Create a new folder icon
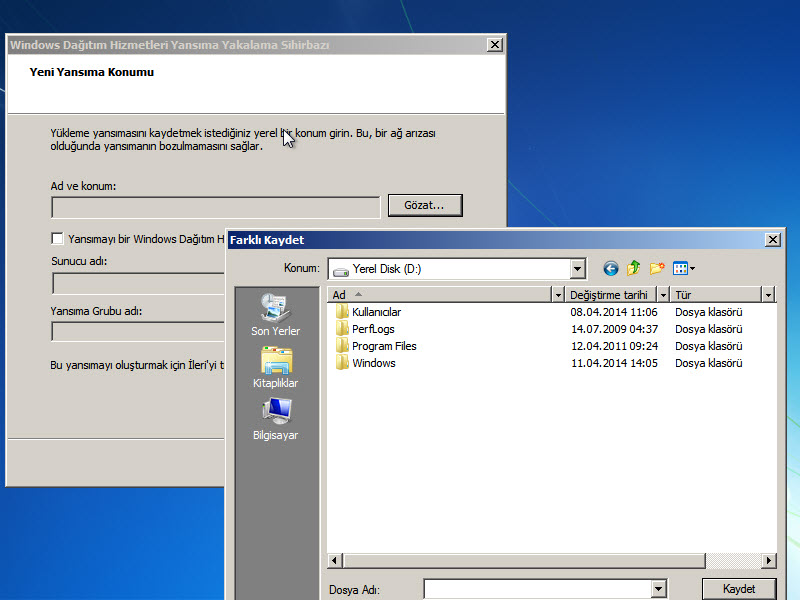Viewport: 800px width, 600px height. (x=657, y=268)
